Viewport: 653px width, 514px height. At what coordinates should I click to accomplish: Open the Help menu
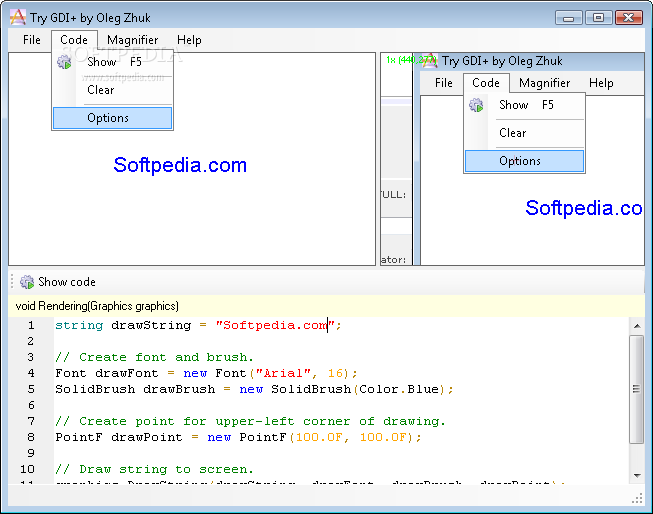click(x=189, y=40)
